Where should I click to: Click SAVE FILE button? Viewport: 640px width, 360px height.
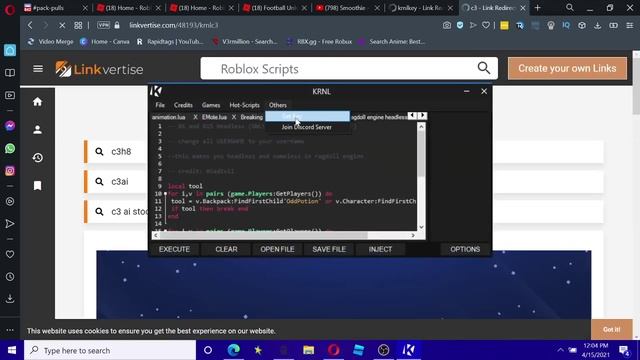pos(329,249)
